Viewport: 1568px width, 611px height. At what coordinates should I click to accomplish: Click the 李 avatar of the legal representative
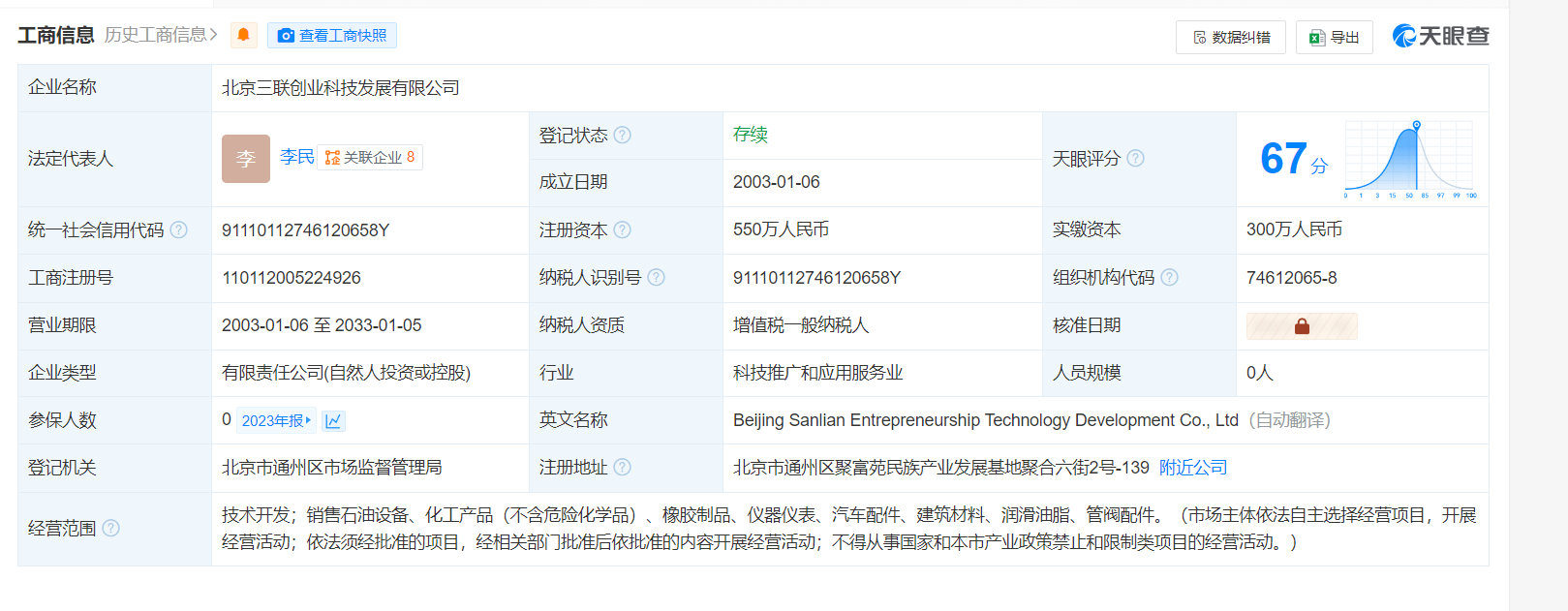(246, 159)
